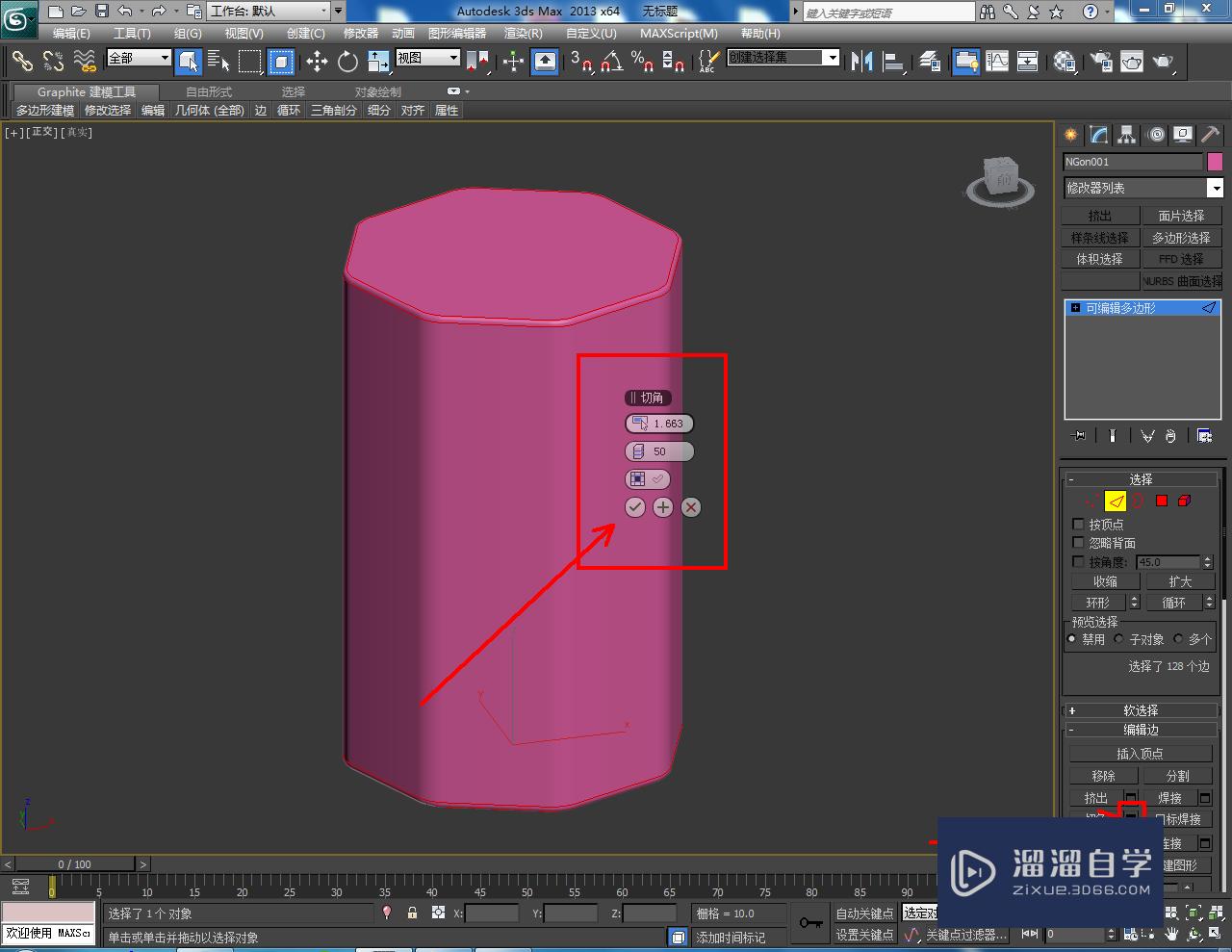This screenshot has height=952, width=1232.
Task: Click the 分割 split button
Action: [x=1177, y=776]
